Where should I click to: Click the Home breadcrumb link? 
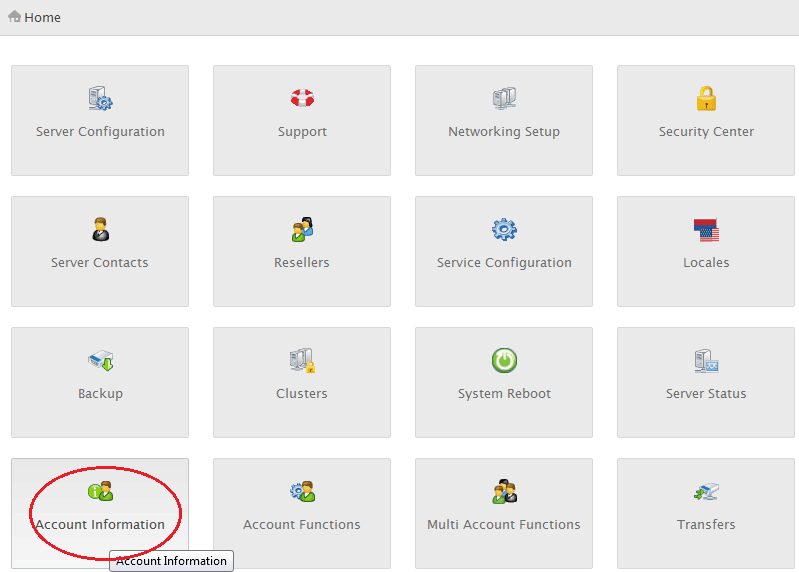click(x=42, y=17)
